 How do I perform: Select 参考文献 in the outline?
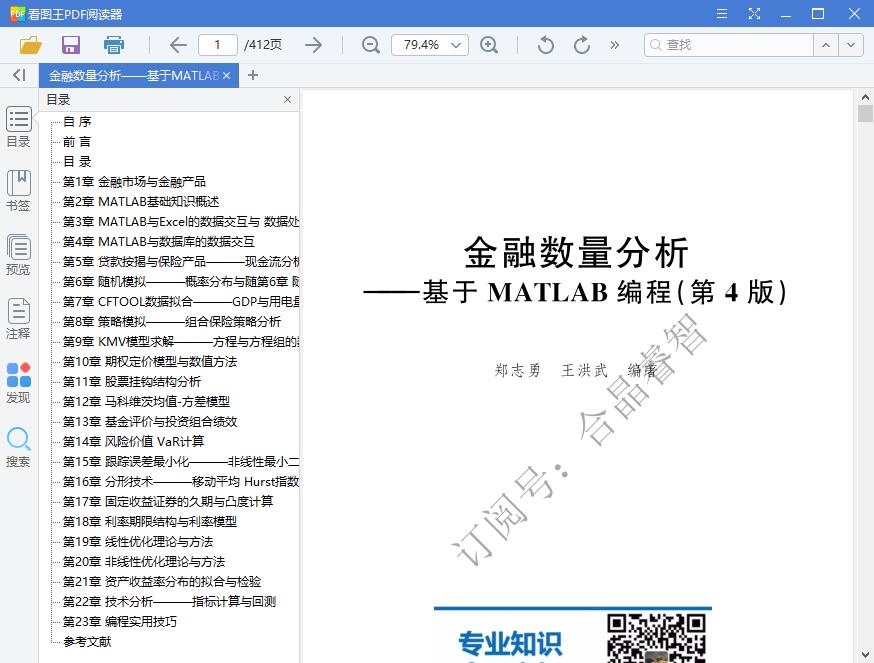87,642
